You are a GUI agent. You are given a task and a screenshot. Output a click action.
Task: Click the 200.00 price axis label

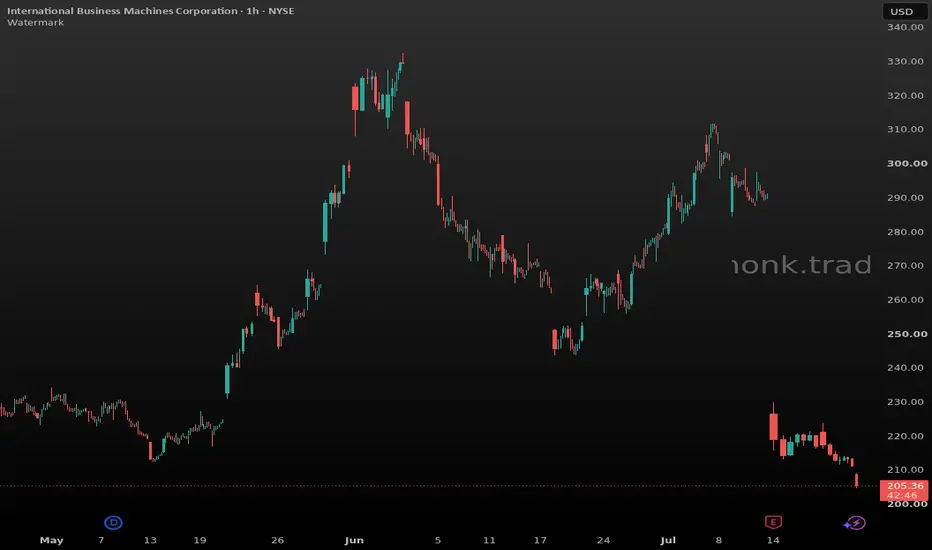[907, 504]
